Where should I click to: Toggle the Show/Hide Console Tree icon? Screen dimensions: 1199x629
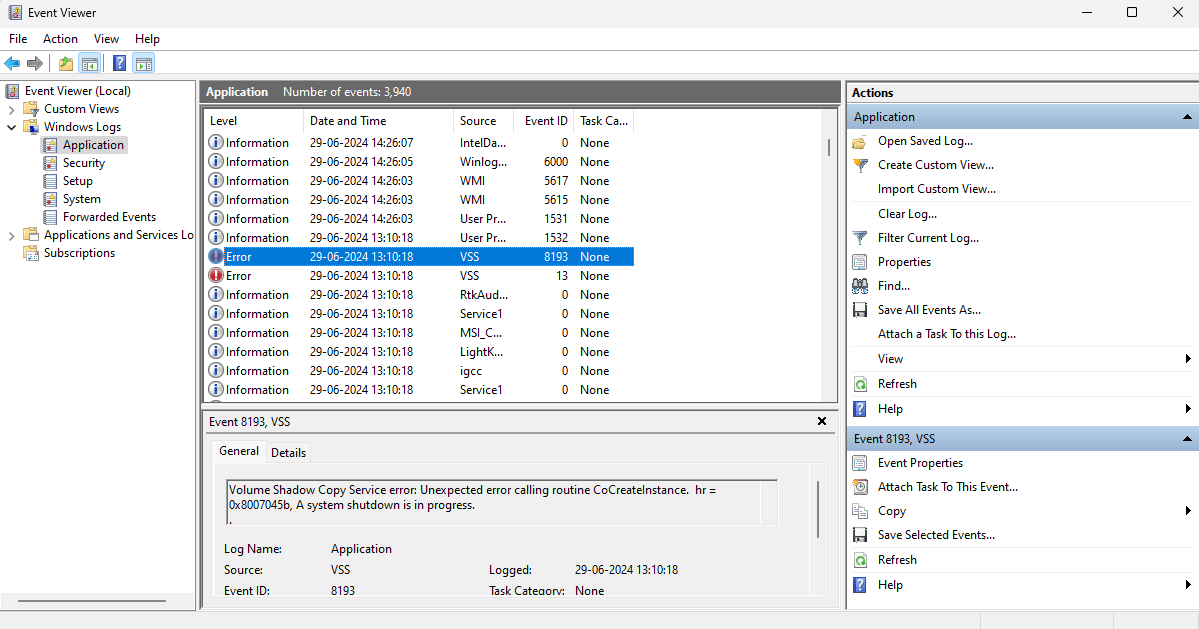click(x=89, y=63)
